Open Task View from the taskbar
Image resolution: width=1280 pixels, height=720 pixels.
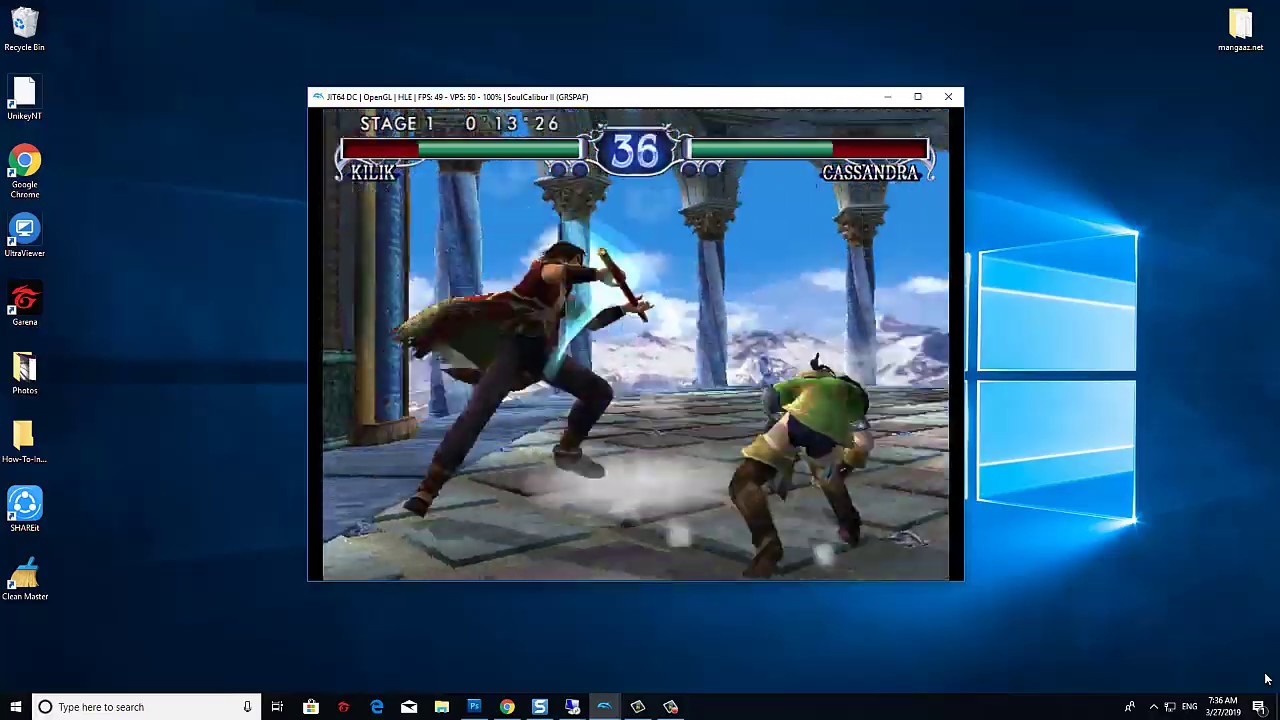click(277, 707)
